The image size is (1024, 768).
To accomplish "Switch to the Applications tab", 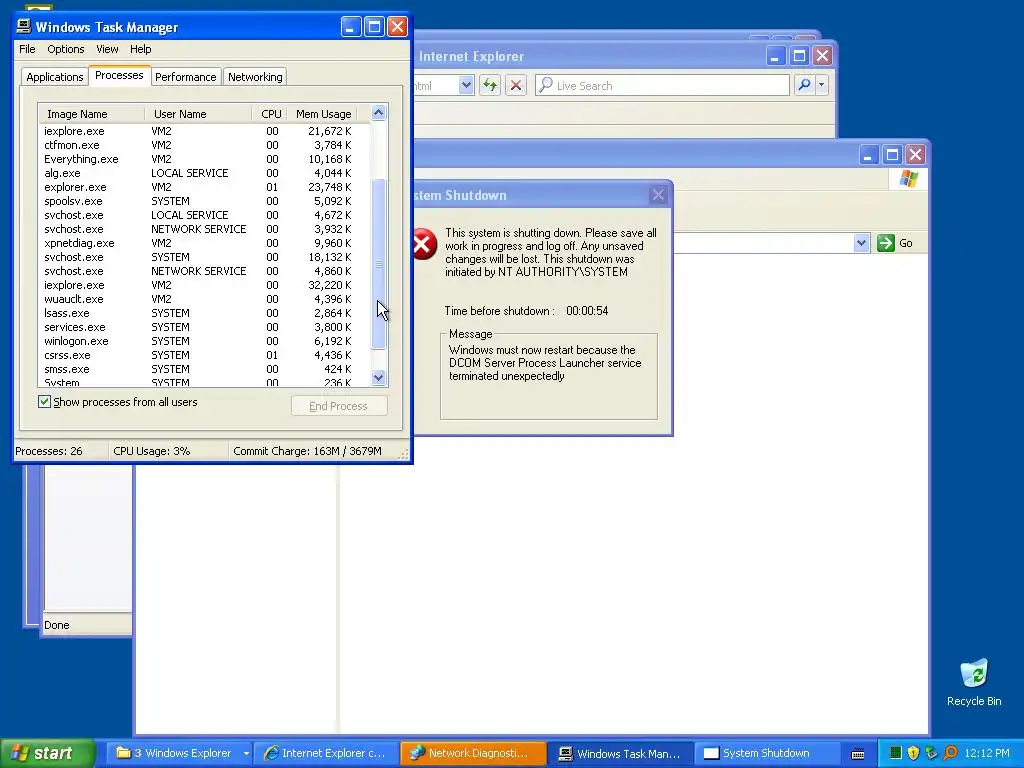I will pyautogui.click(x=54, y=77).
